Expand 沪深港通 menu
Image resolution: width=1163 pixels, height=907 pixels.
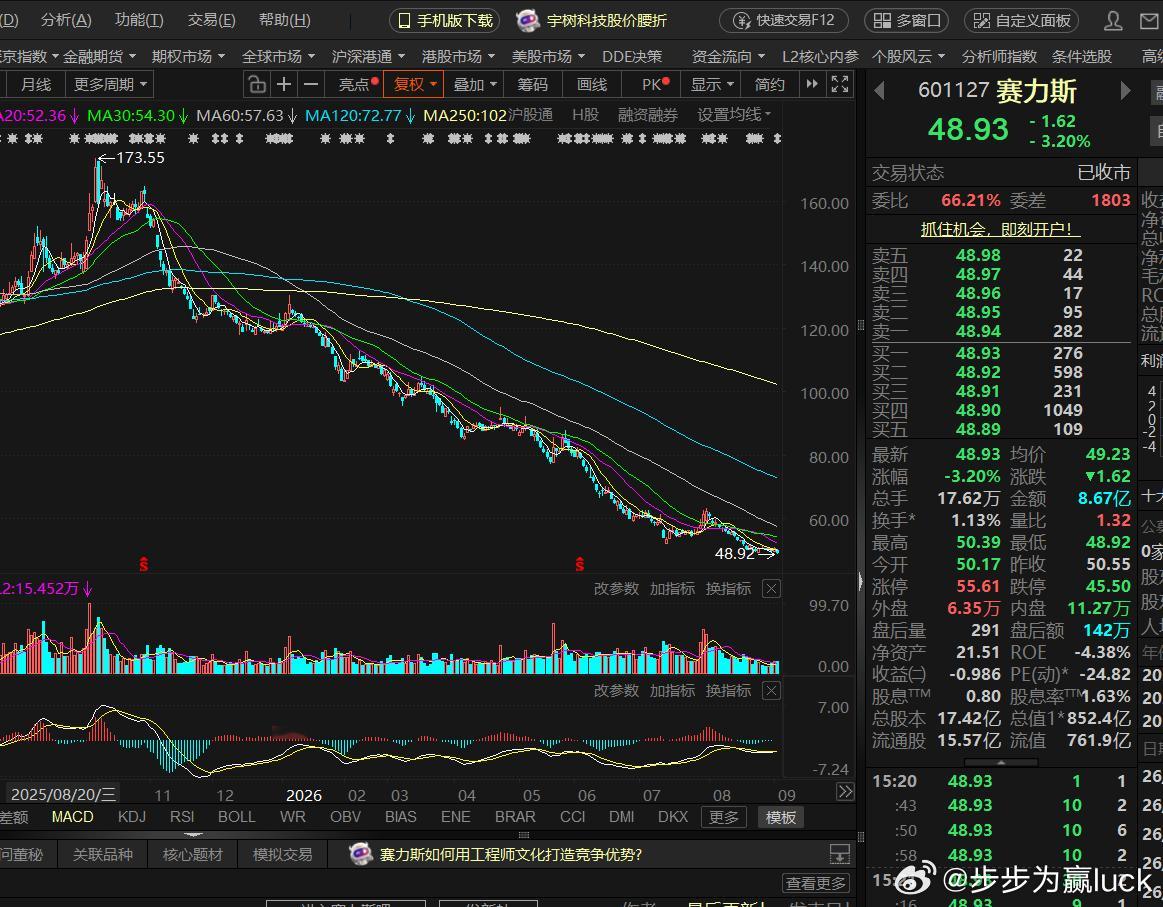[x=368, y=56]
